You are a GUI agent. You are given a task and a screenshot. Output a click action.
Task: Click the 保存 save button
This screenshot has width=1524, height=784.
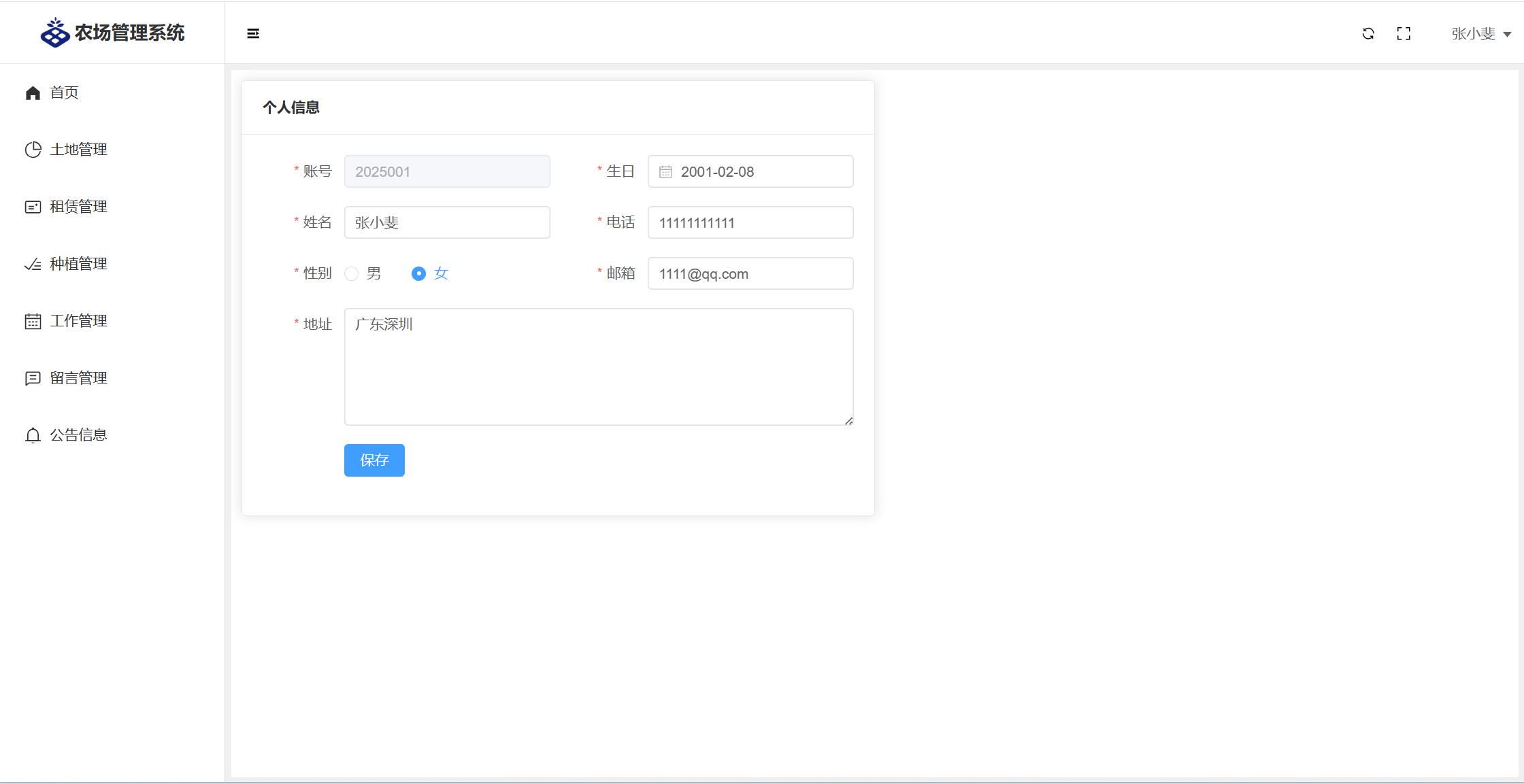(374, 460)
